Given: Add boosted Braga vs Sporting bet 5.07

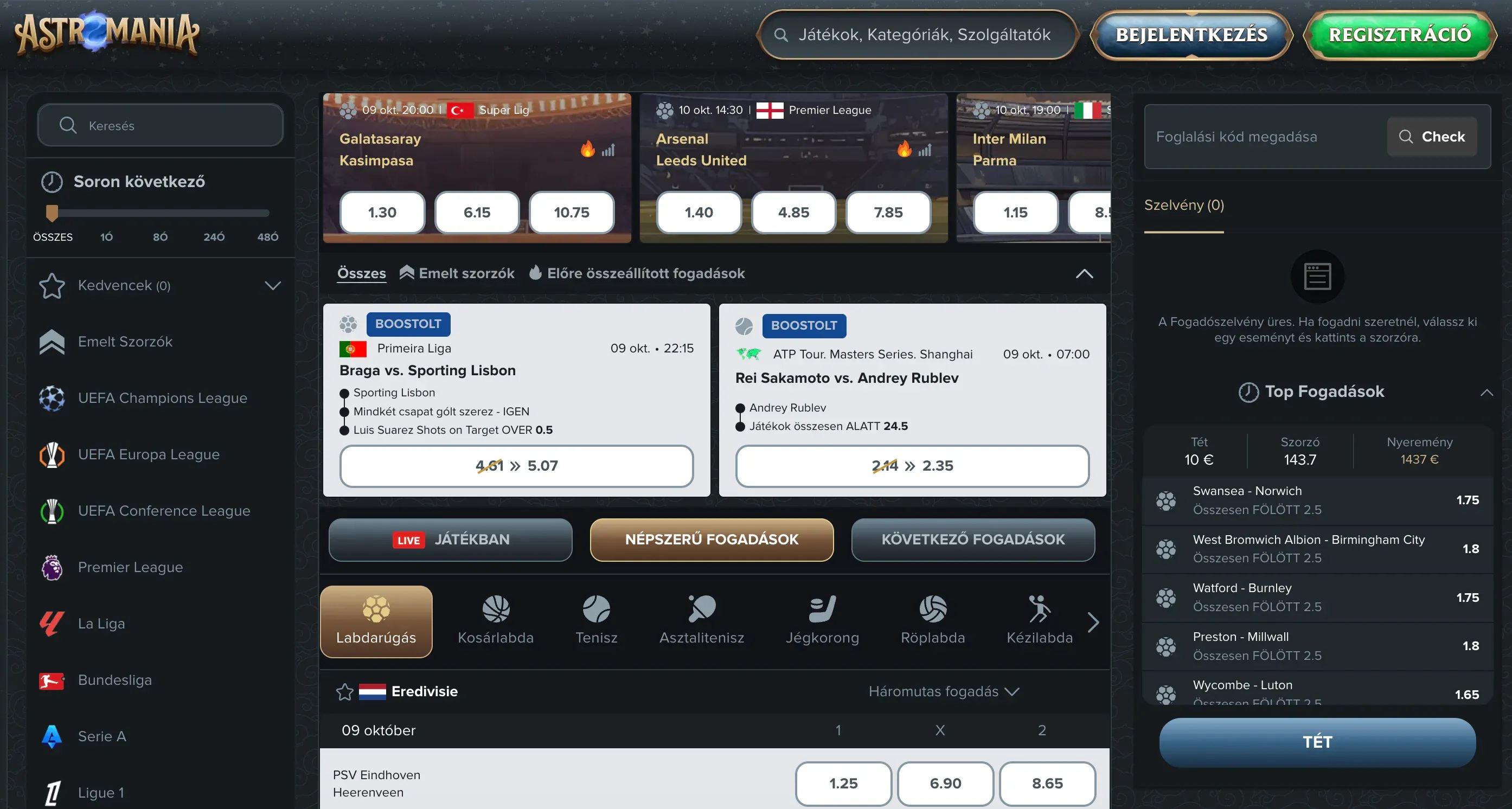Looking at the screenshot, I should [x=516, y=466].
